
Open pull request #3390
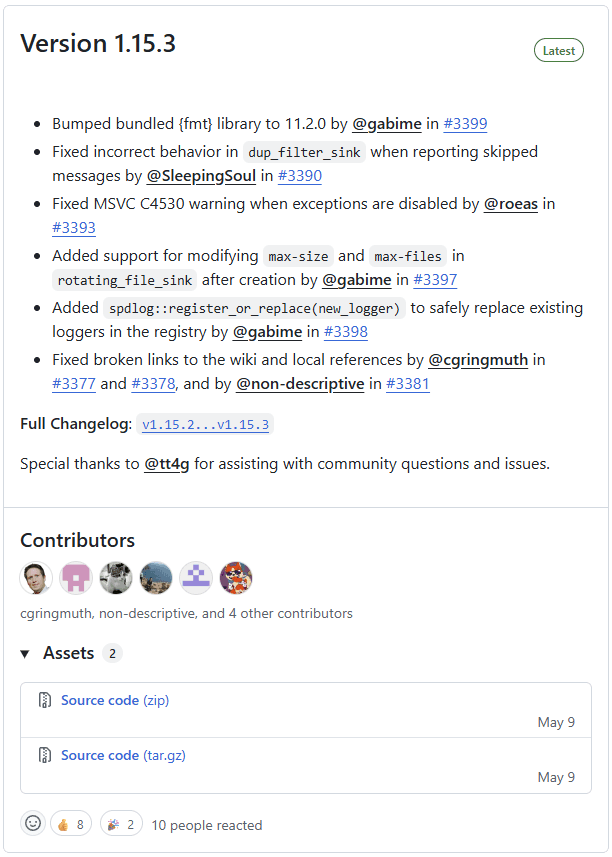pyautogui.click(x=300, y=175)
